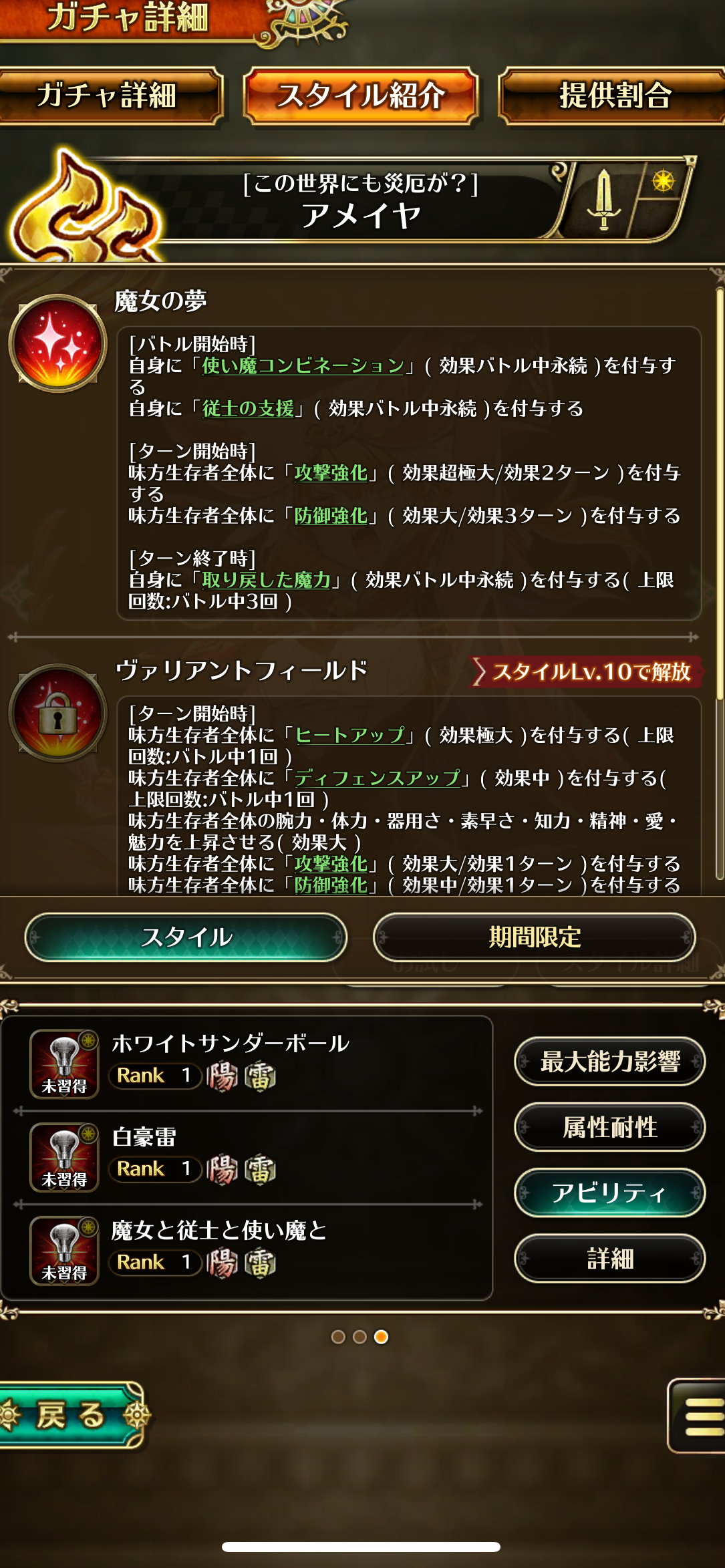
Task: Select the ホワイトサンダーボール skill icon
Action: [x=64, y=1064]
